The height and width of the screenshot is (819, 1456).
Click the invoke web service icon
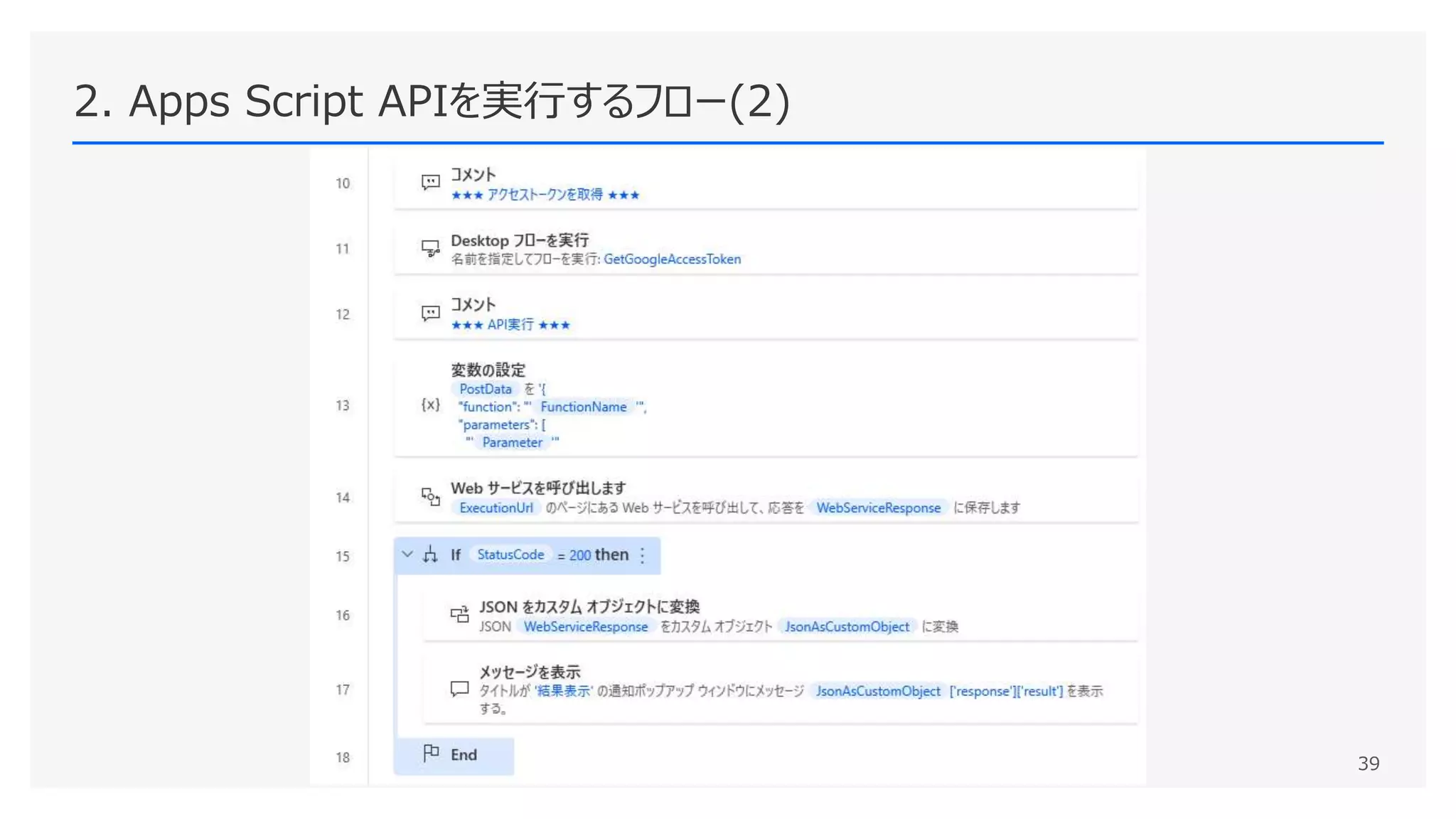click(x=430, y=497)
